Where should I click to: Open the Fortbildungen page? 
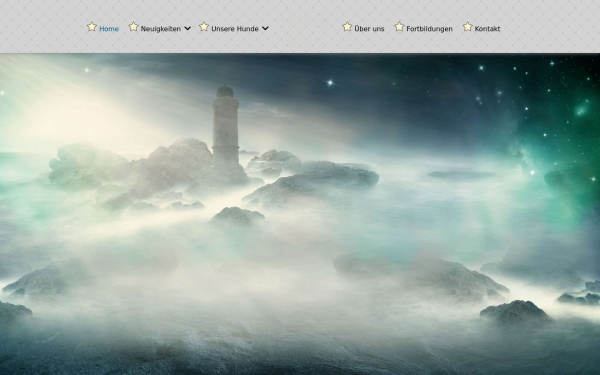click(x=429, y=29)
